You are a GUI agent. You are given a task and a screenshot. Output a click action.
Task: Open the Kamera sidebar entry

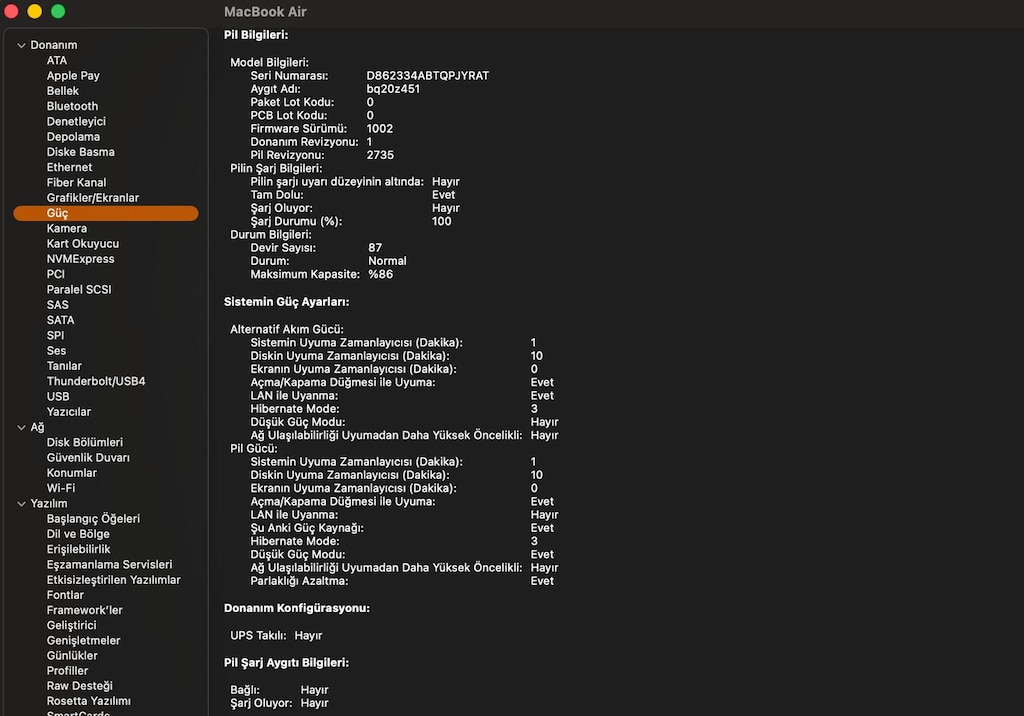click(67, 229)
